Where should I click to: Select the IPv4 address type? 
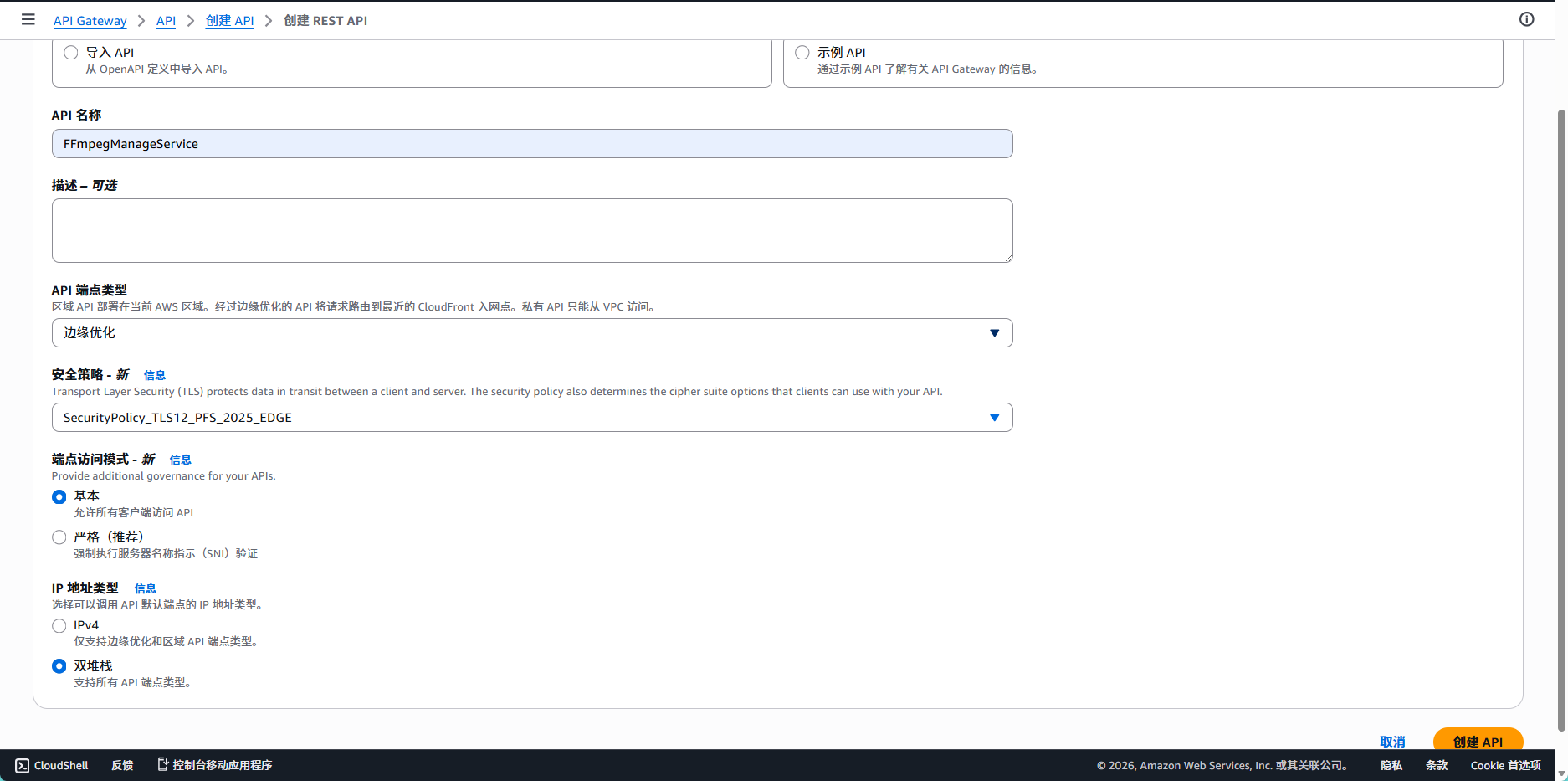pos(59,626)
